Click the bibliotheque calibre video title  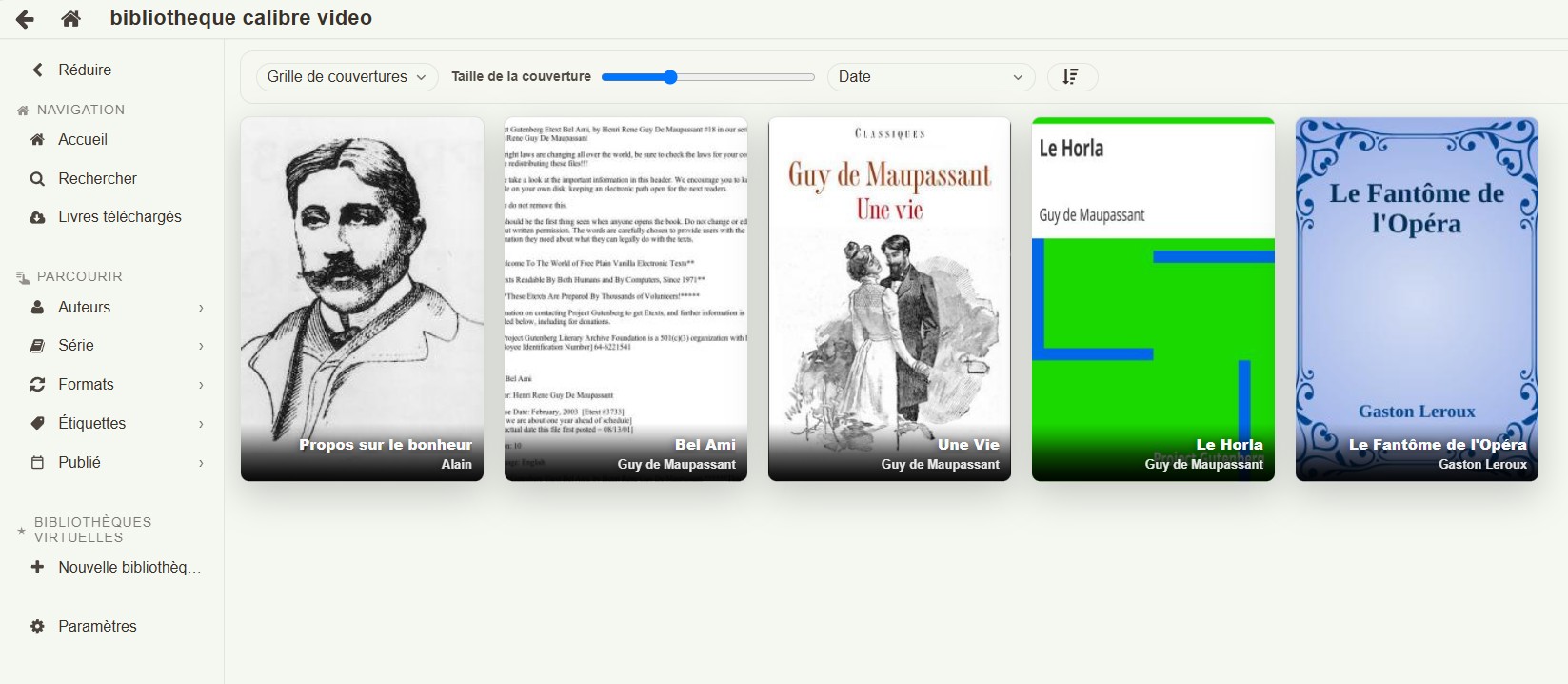click(241, 18)
